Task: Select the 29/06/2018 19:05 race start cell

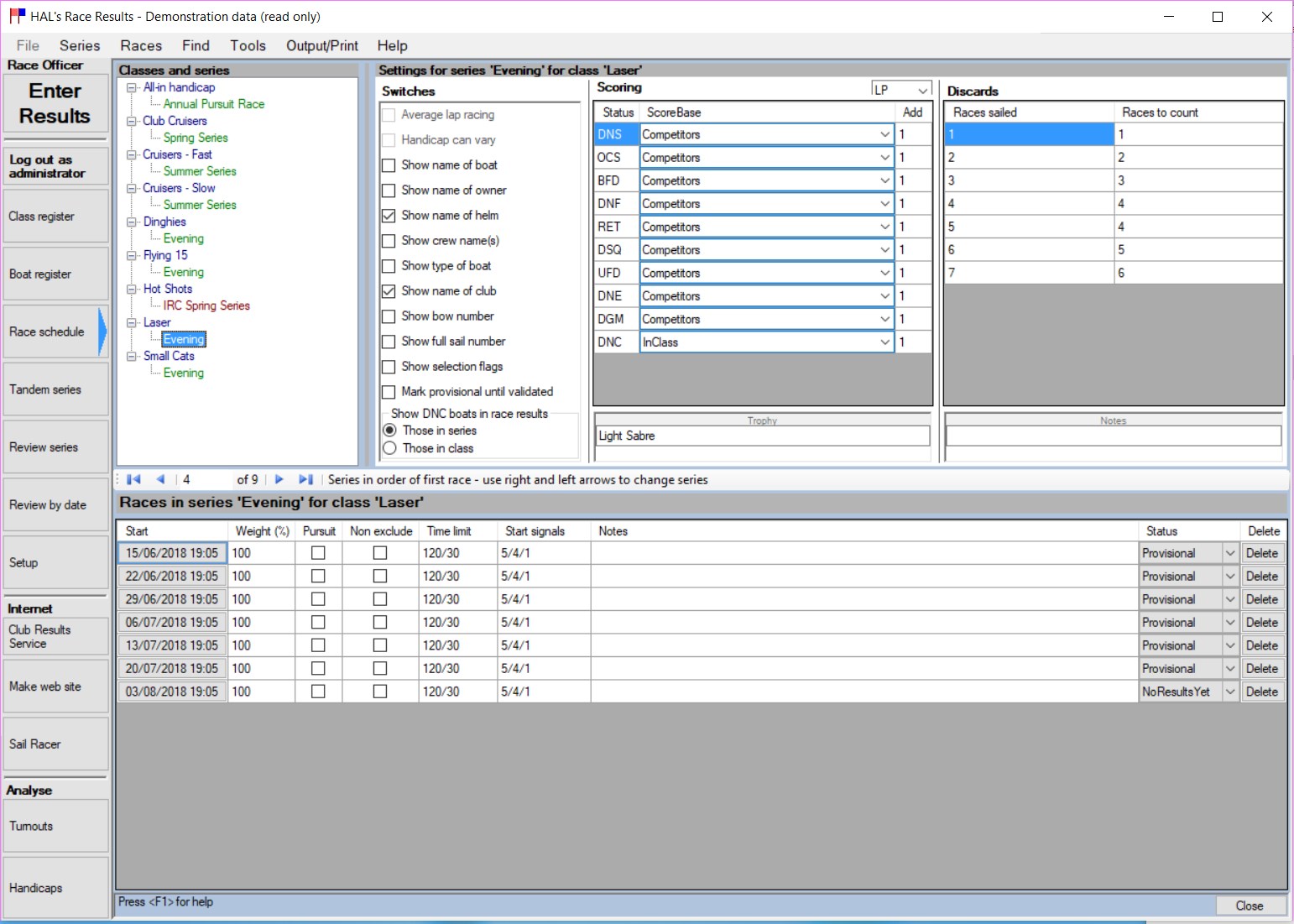Action: [x=172, y=599]
